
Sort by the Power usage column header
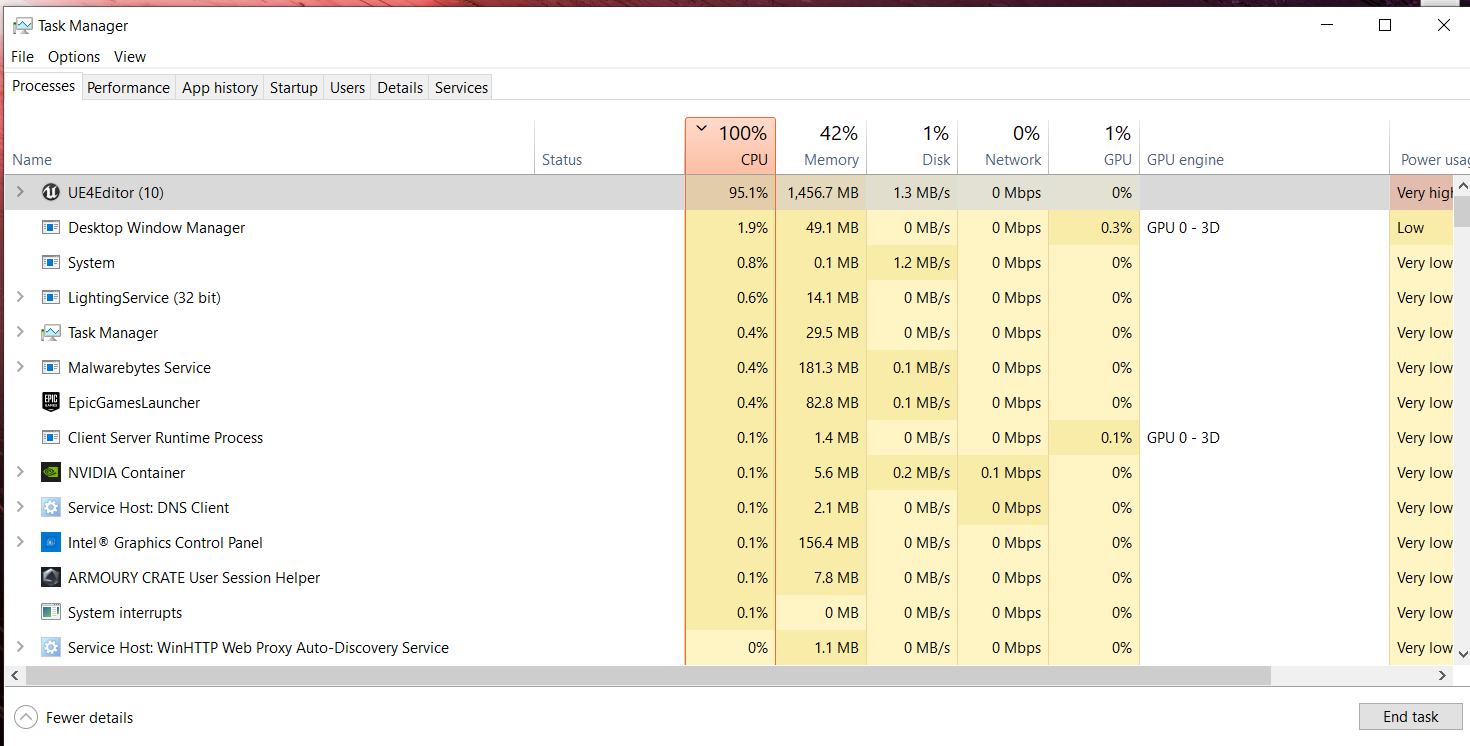point(1430,146)
